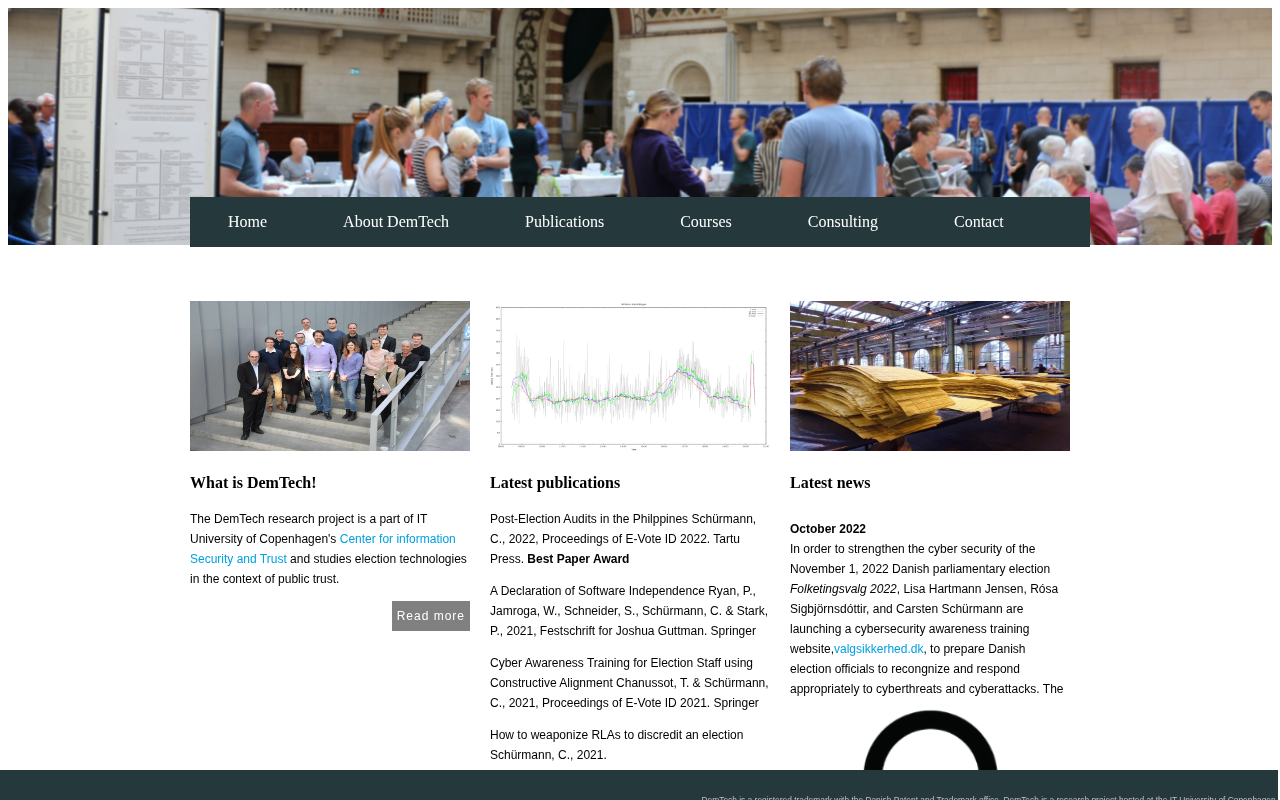Screen dimensions: 1280x800
Task: Open the DemTech team group photo
Action: pos(330,376)
